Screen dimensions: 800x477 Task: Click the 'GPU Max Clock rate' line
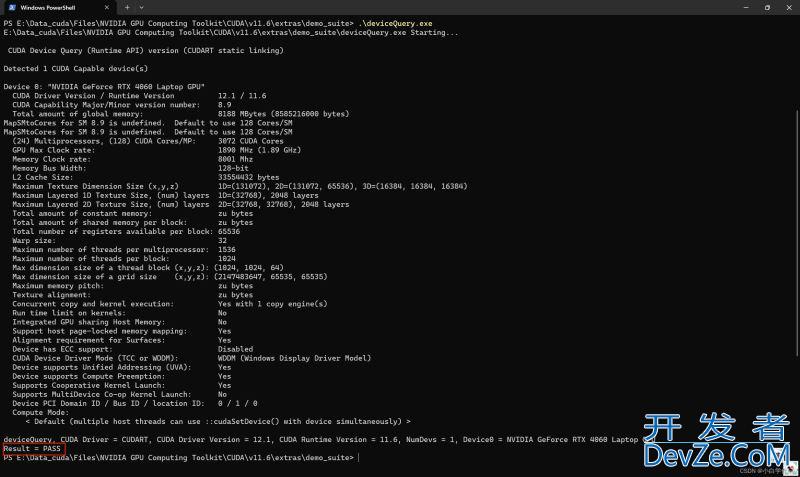tap(157, 150)
